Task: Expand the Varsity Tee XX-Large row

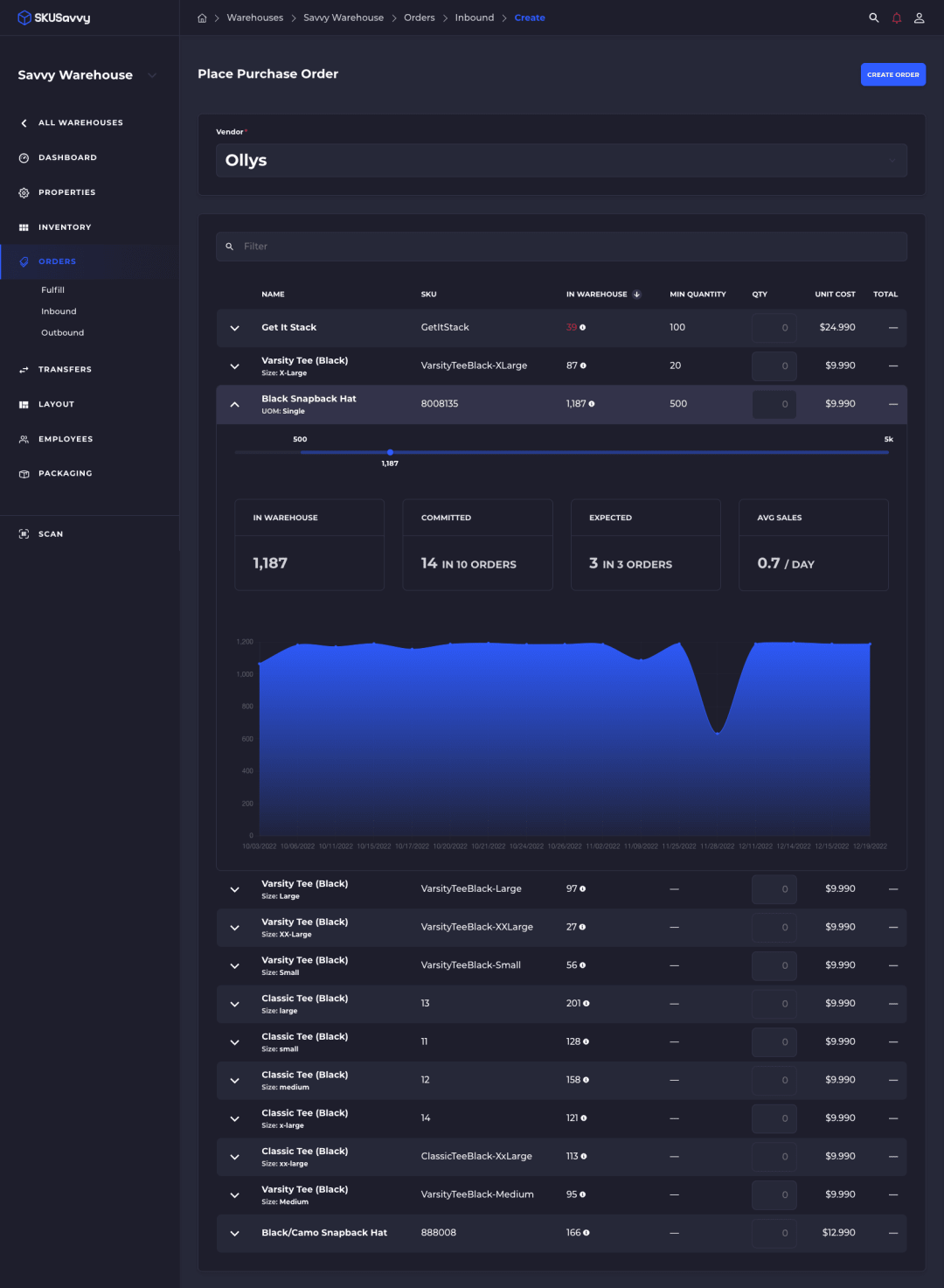Action: click(235, 928)
